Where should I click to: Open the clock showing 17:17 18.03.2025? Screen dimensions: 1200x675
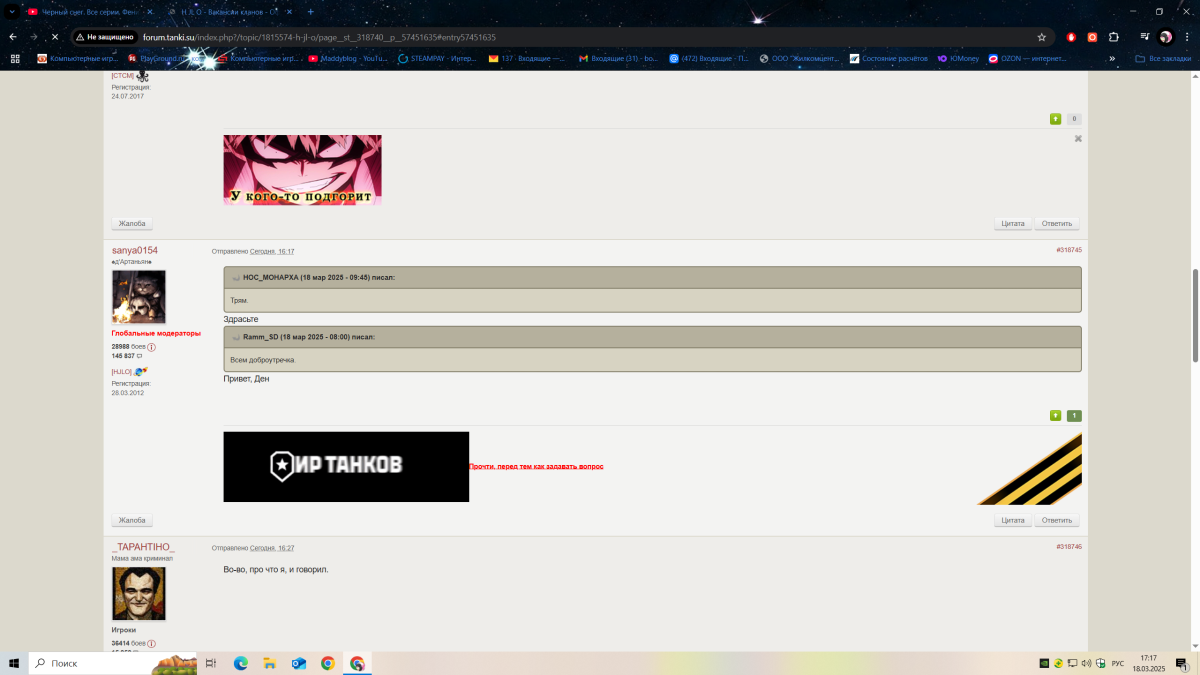pyautogui.click(x=1148, y=663)
